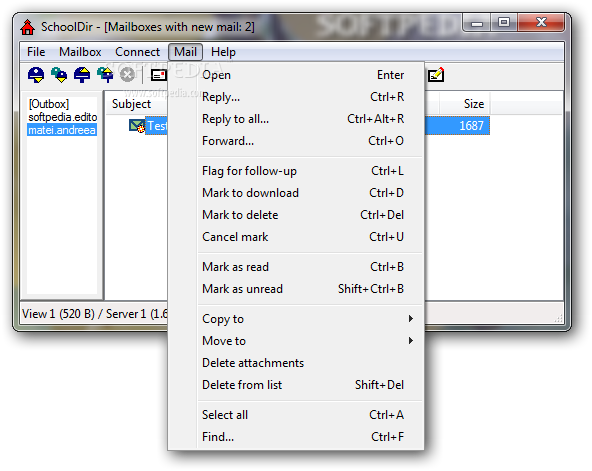
Task: Open the Help menu
Action: [x=223, y=52]
